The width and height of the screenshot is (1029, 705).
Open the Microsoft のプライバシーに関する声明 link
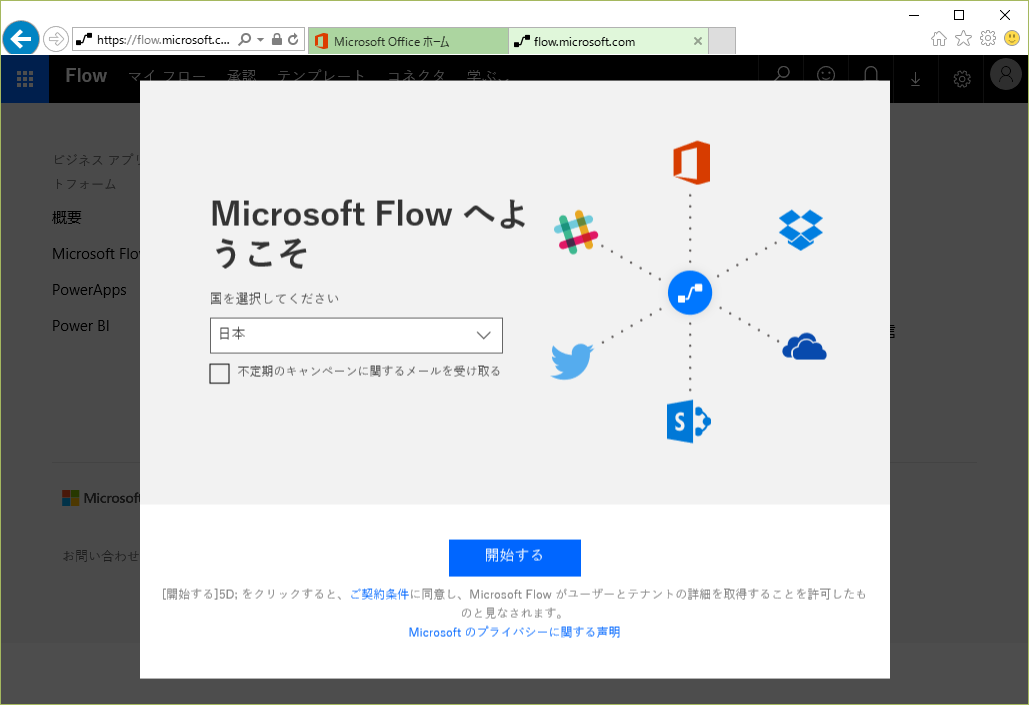(514, 632)
